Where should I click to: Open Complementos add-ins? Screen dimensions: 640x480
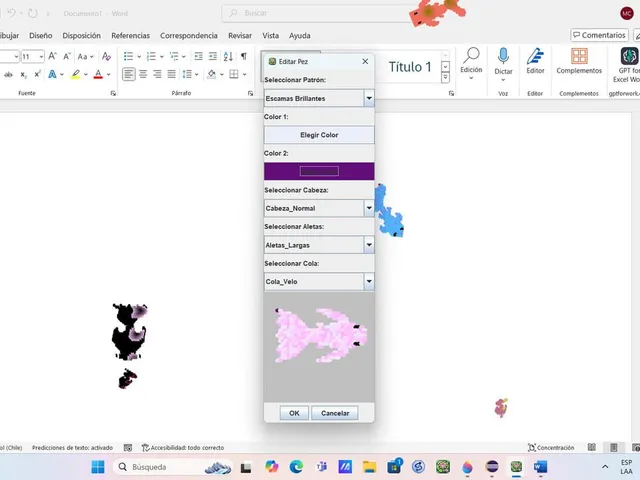(x=579, y=61)
